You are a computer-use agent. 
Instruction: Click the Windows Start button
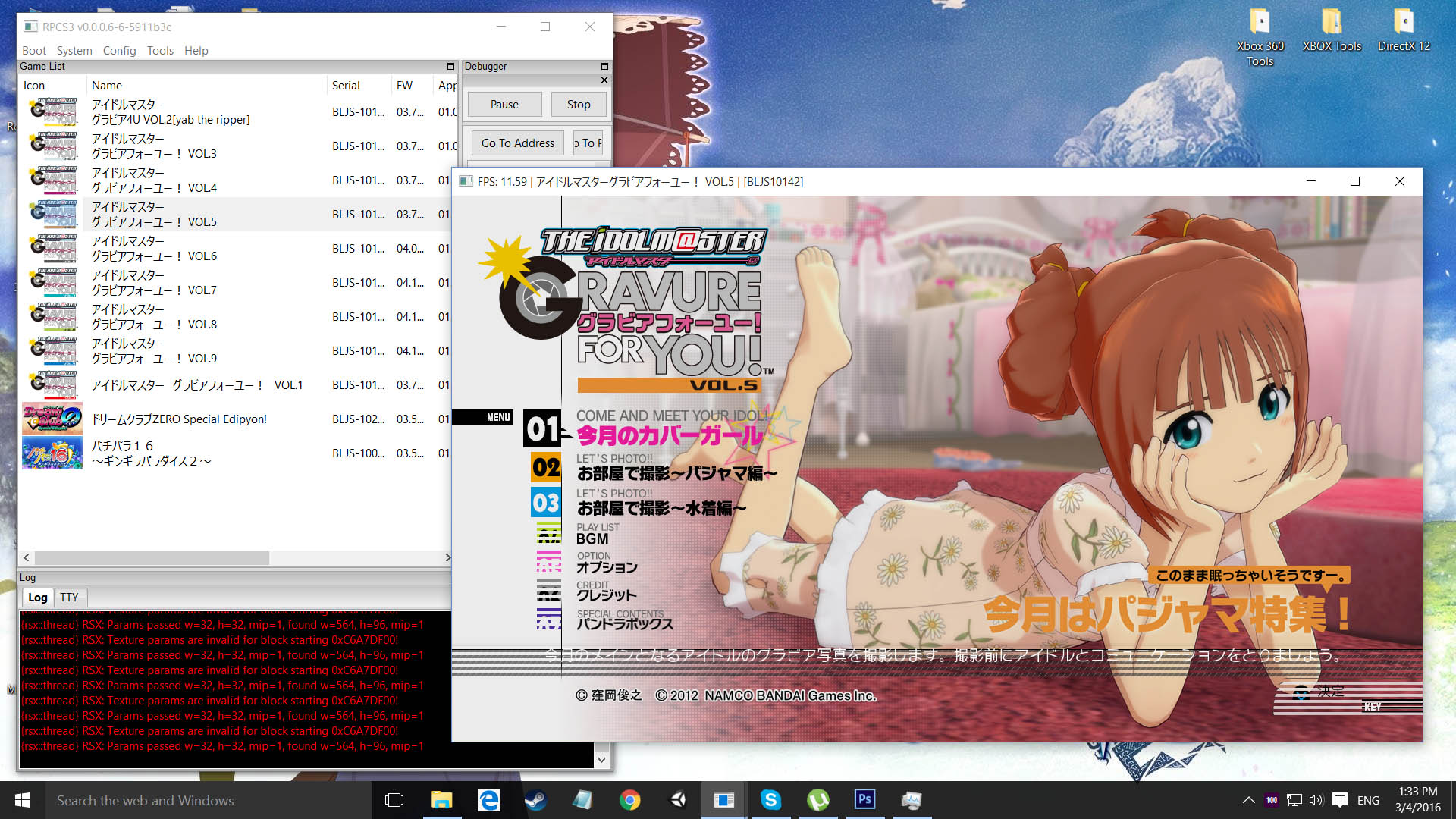[x=22, y=800]
